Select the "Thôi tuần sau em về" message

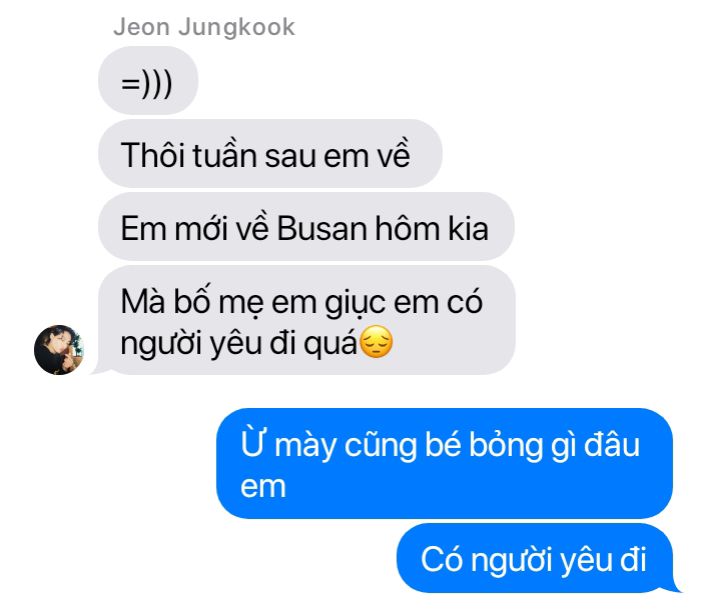coord(270,153)
